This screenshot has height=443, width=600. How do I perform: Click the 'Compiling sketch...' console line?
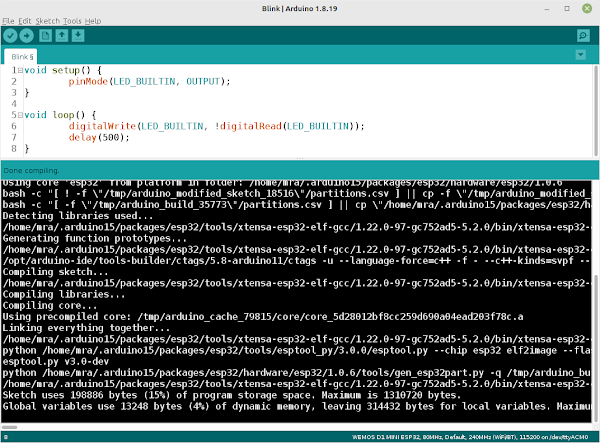(x=55, y=272)
